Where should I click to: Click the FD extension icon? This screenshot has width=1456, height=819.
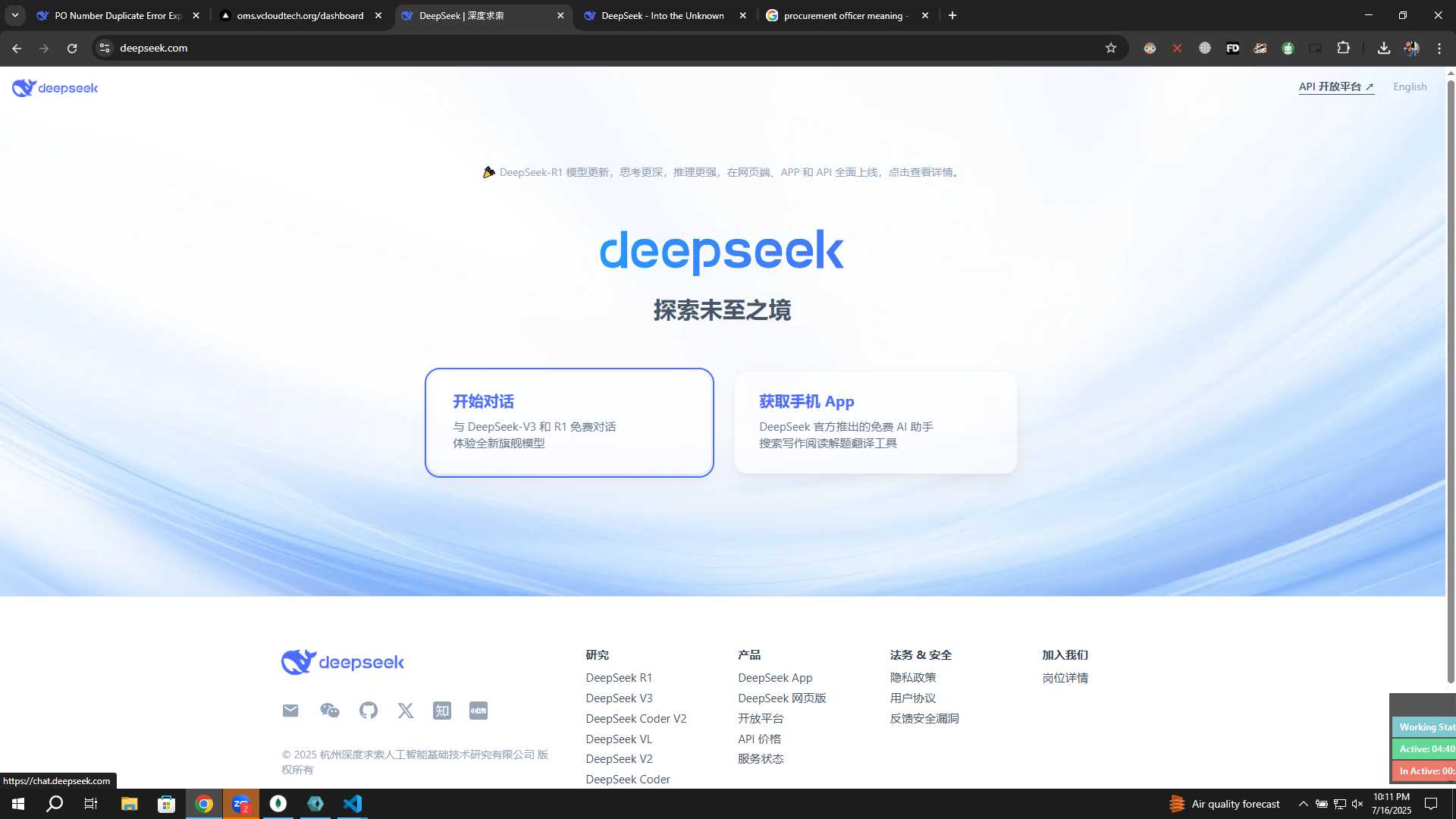[1232, 48]
